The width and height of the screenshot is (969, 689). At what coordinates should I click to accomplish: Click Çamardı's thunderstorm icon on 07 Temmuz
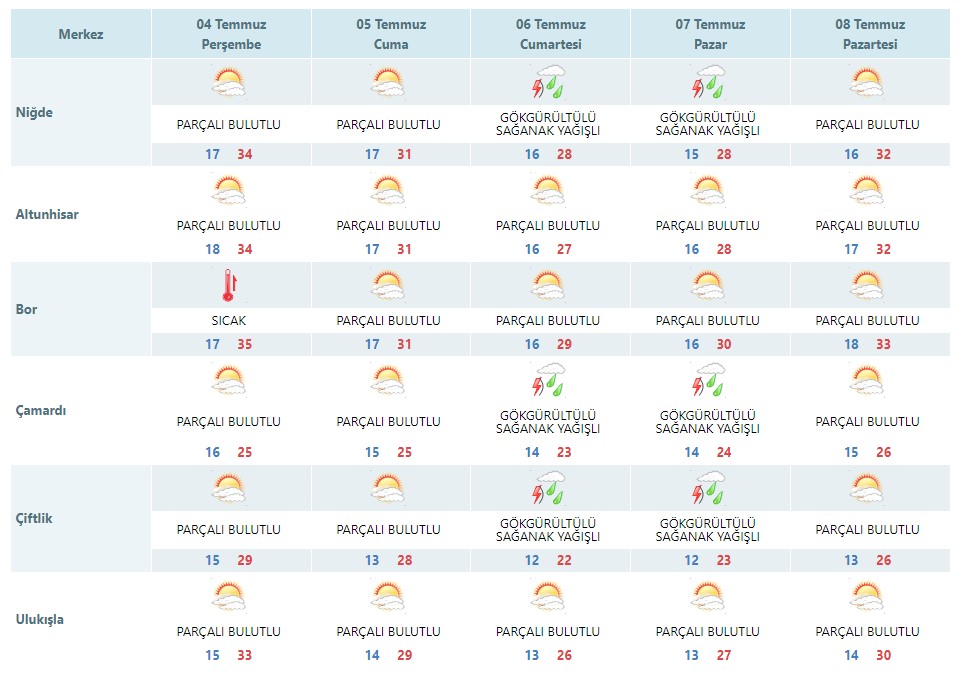708,379
